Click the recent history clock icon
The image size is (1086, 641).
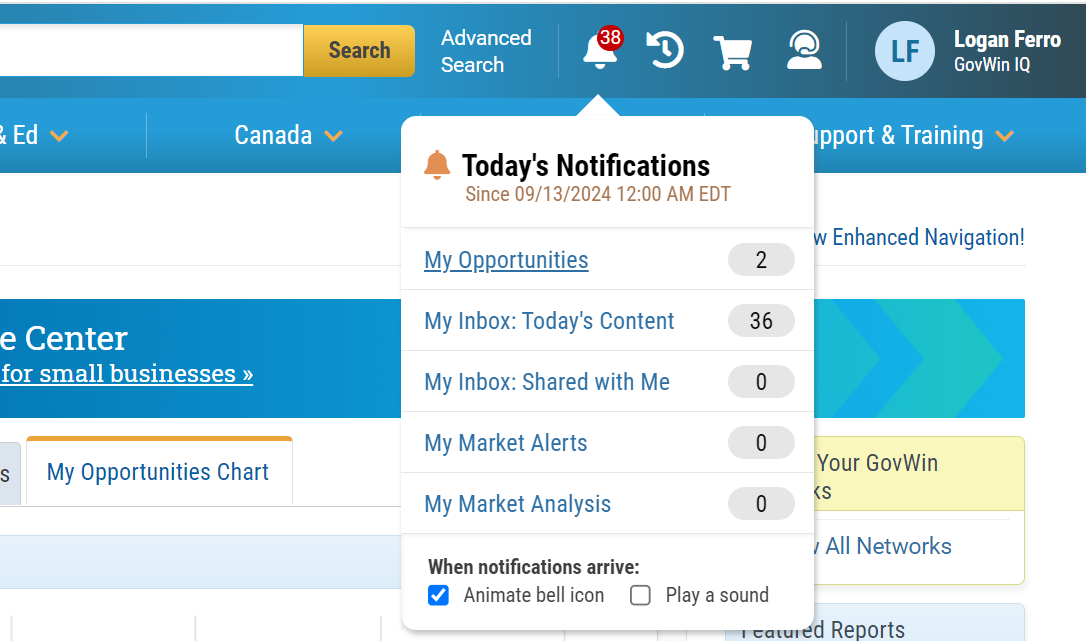pyautogui.click(x=663, y=50)
